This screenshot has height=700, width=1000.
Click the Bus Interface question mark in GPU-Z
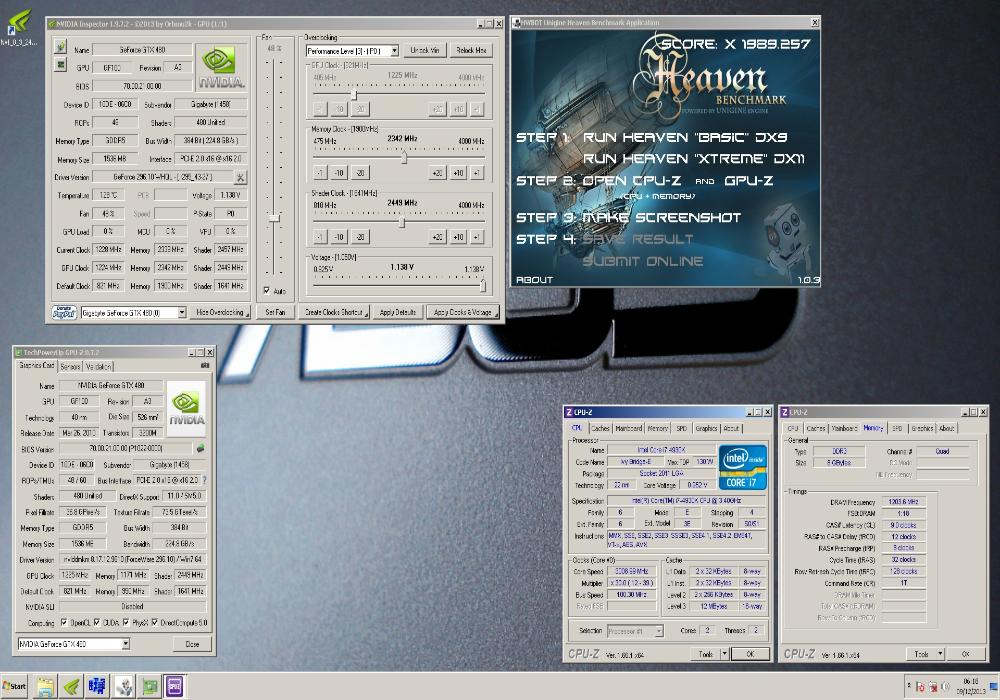(x=205, y=480)
